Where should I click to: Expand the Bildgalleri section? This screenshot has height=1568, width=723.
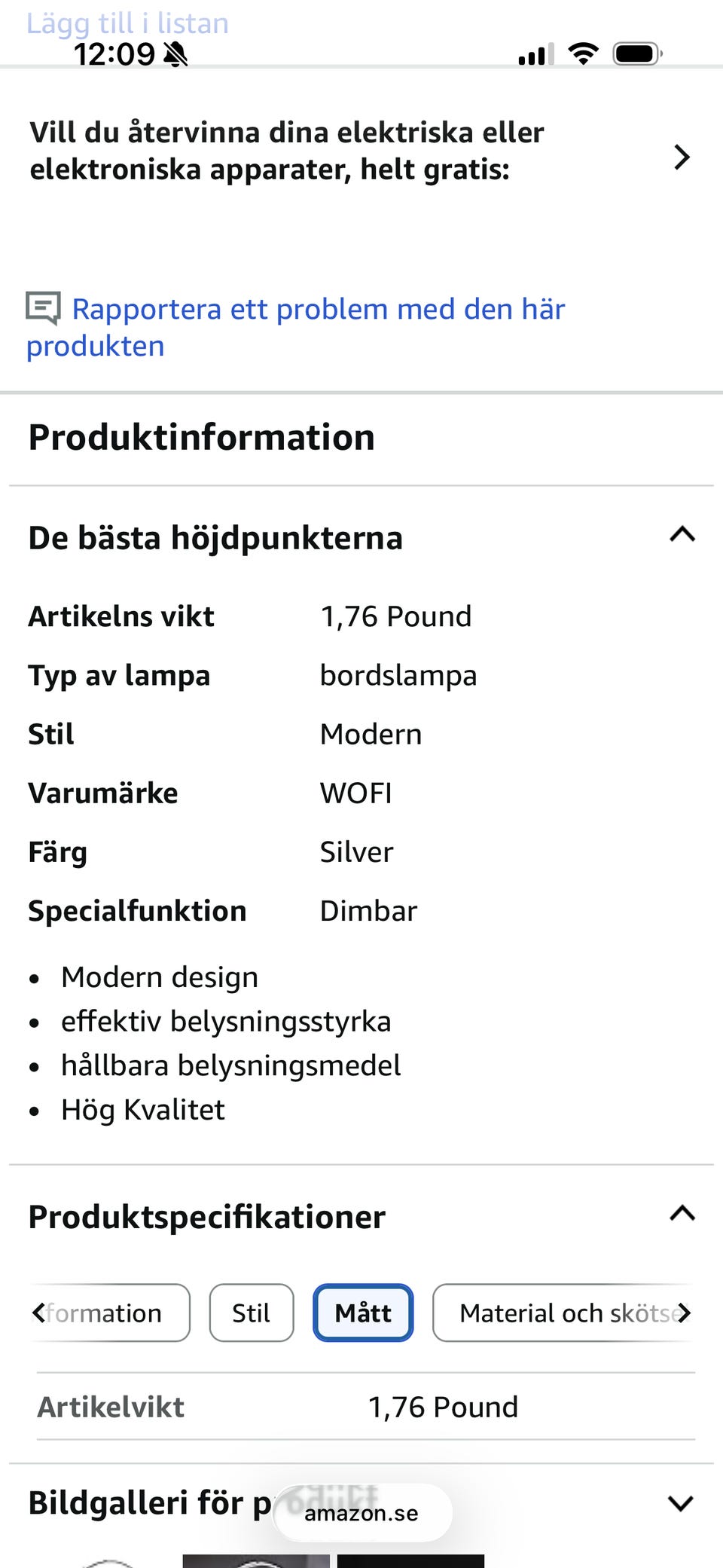(x=680, y=1503)
